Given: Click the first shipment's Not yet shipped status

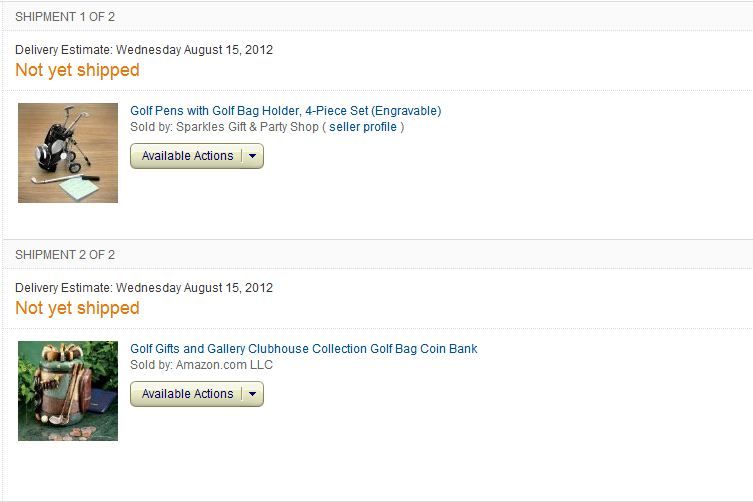Looking at the screenshot, I should pos(77,70).
